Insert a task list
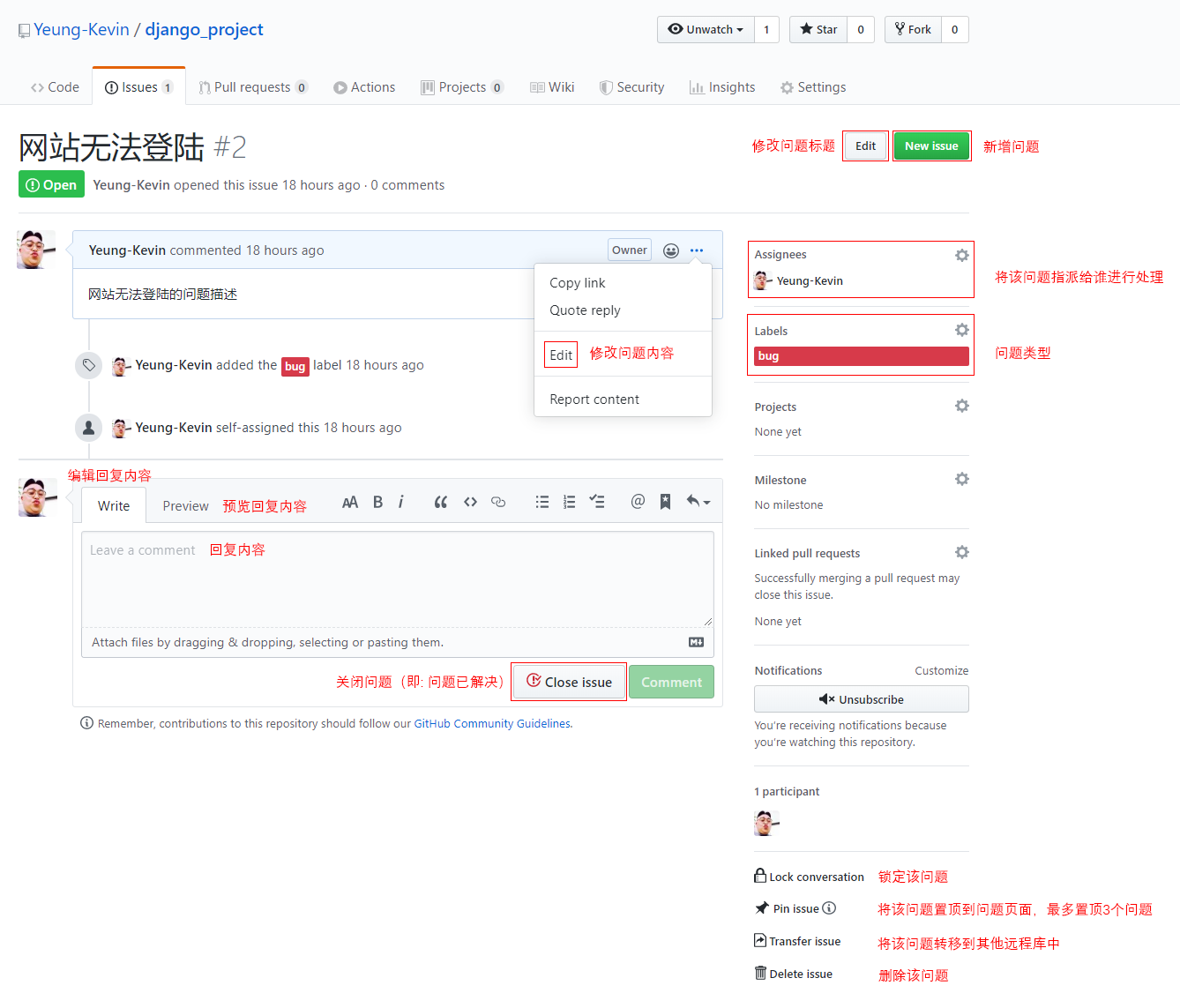The height and width of the screenshot is (1008, 1180). [597, 502]
